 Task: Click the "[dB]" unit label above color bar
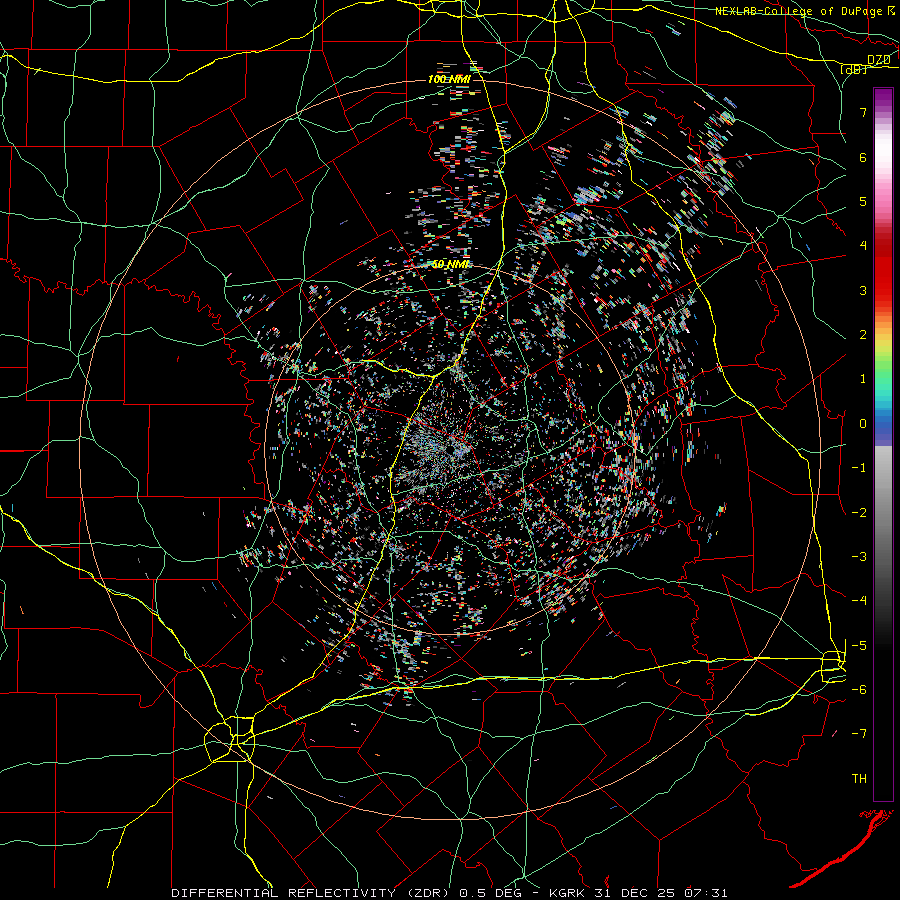point(854,69)
